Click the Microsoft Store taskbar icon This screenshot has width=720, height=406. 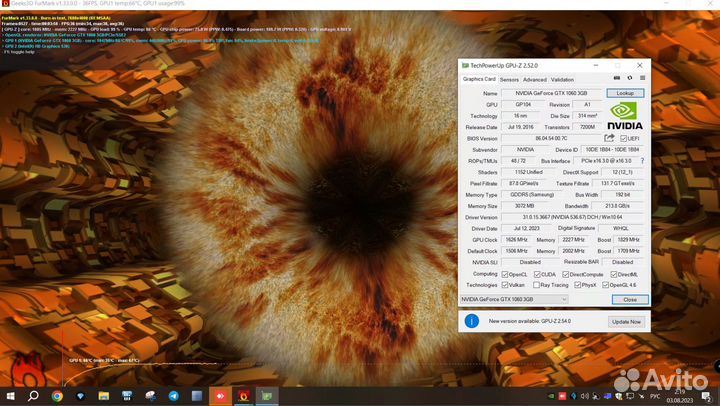point(127,396)
